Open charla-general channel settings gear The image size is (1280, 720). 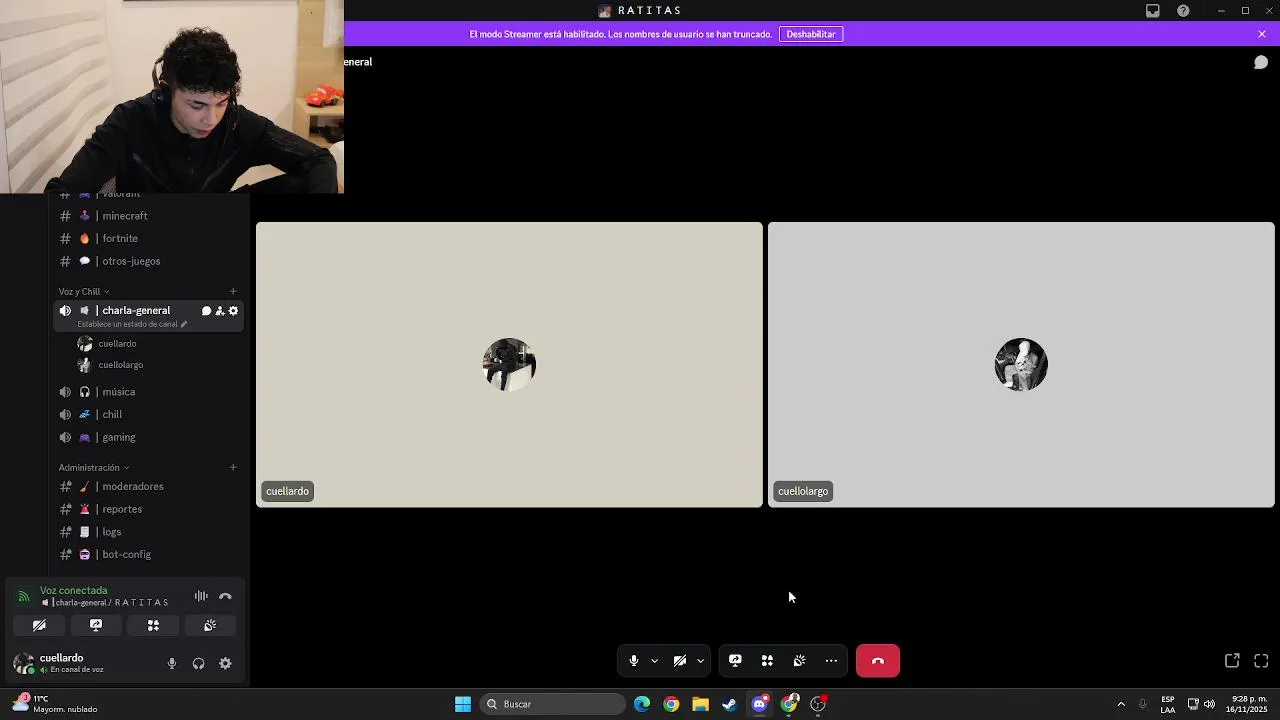click(233, 311)
